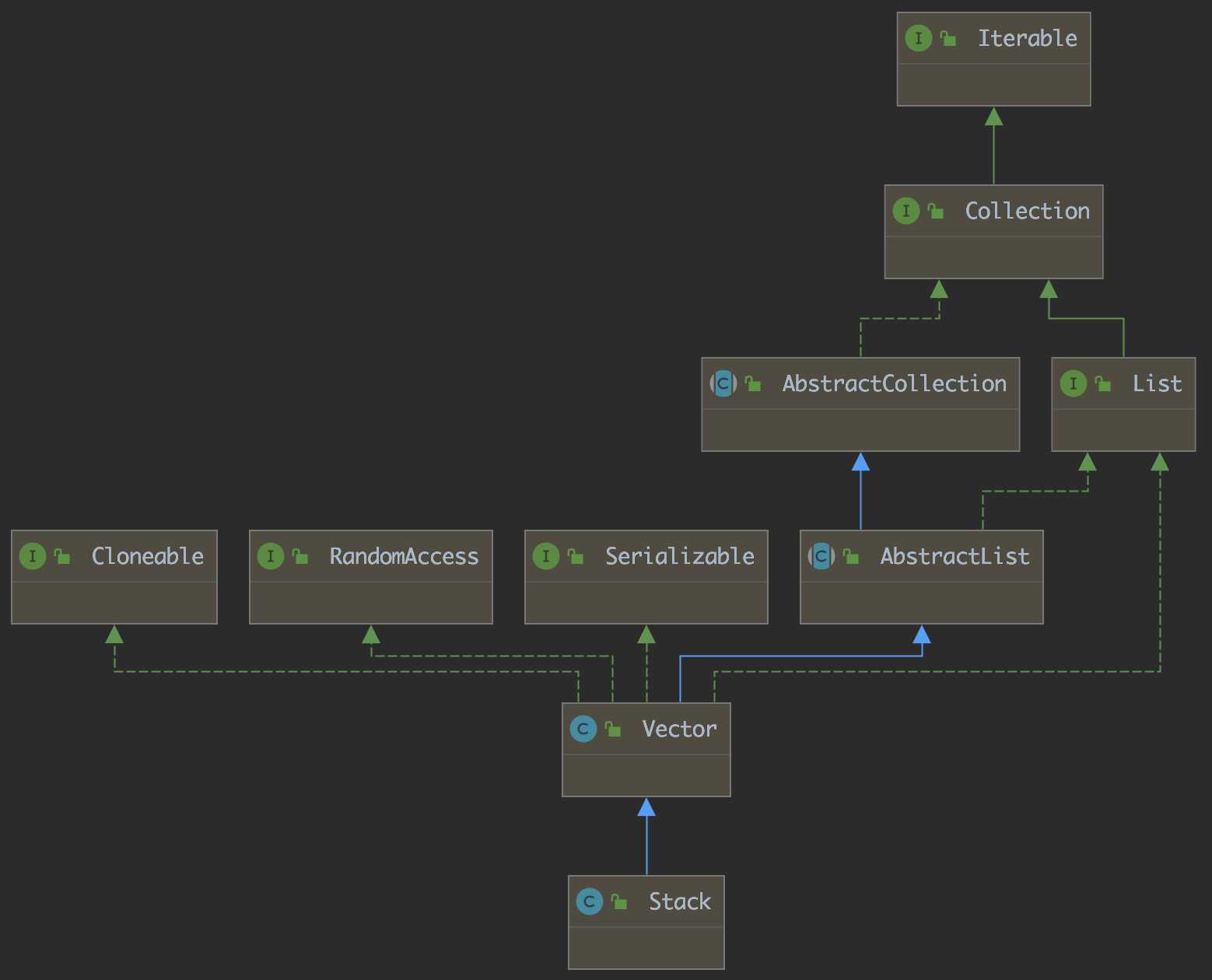This screenshot has height=980, width=1212.
Task: Click the empty members area of Cloneable node
Action: pos(114,603)
